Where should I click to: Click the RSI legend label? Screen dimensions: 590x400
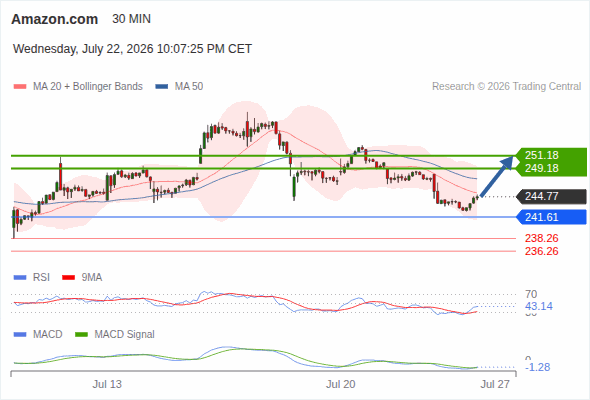point(41,278)
